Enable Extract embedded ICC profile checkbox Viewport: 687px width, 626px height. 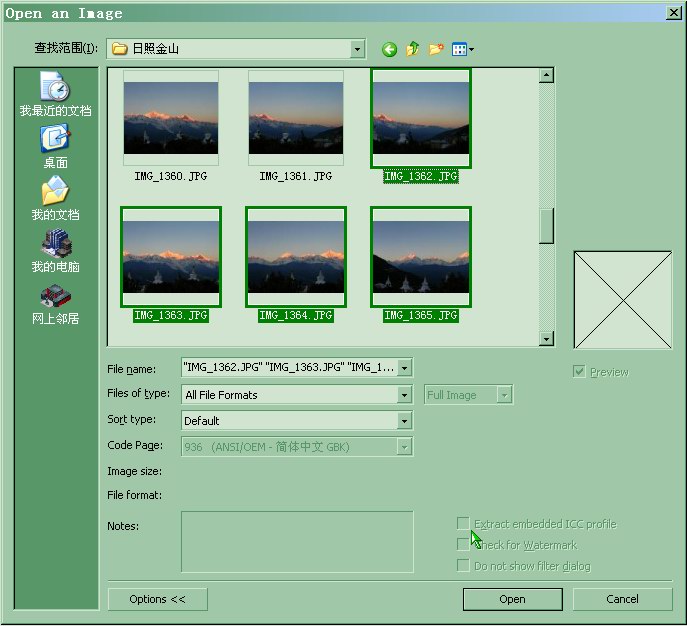click(x=463, y=523)
